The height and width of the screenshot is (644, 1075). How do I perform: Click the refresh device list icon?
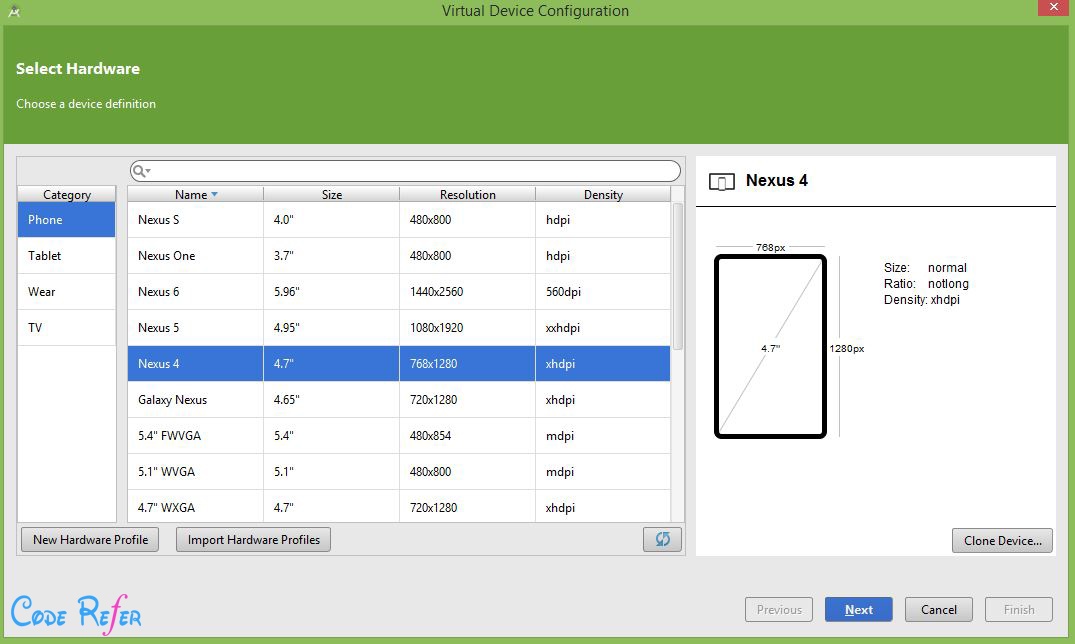pyautogui.click(x=662, y=539)
